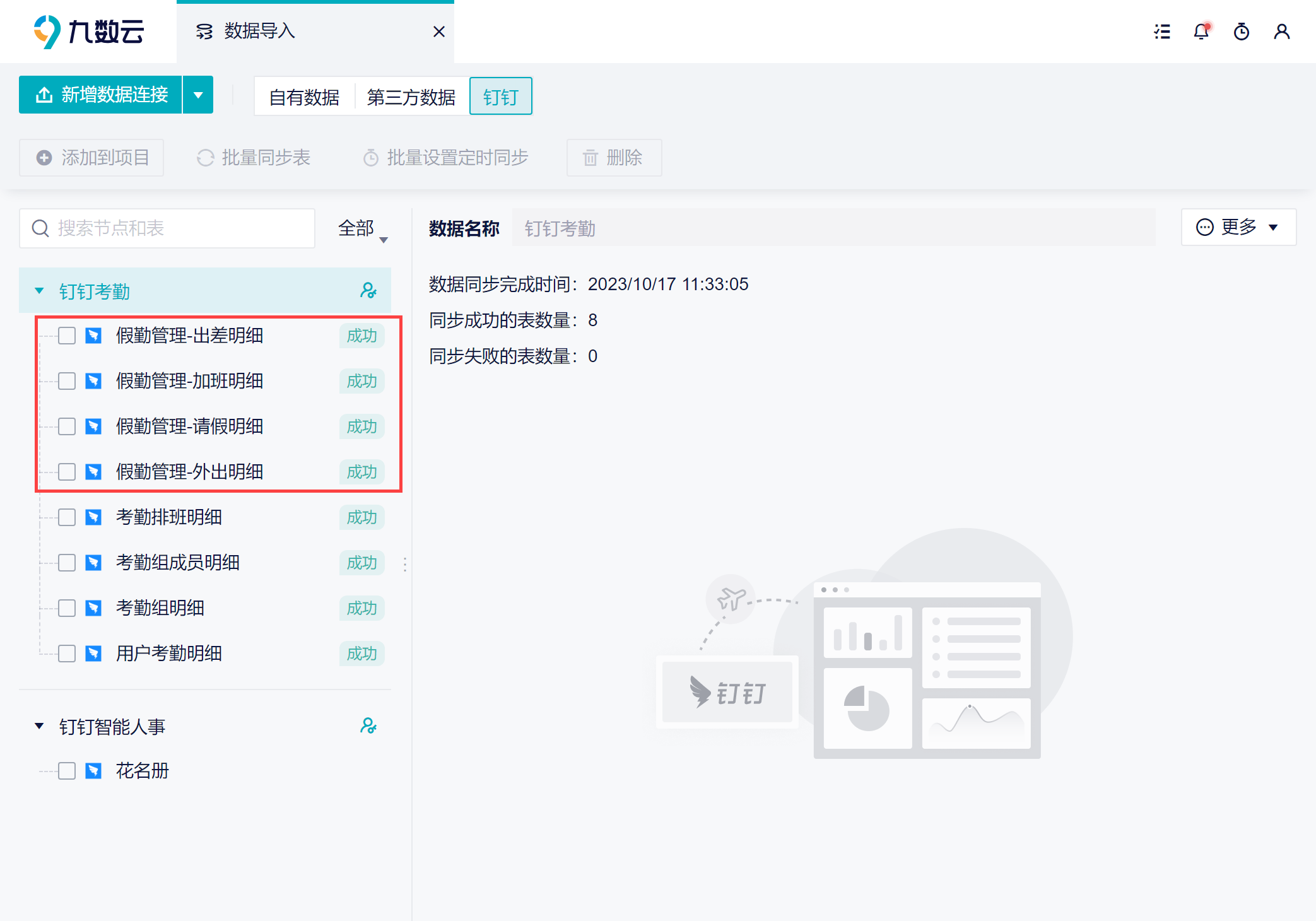Image resolution: width=1316 pixels, height=921 pixels.
Task: Click table icon of 假勤管理-加班明细
Action: tap(93, 381)
